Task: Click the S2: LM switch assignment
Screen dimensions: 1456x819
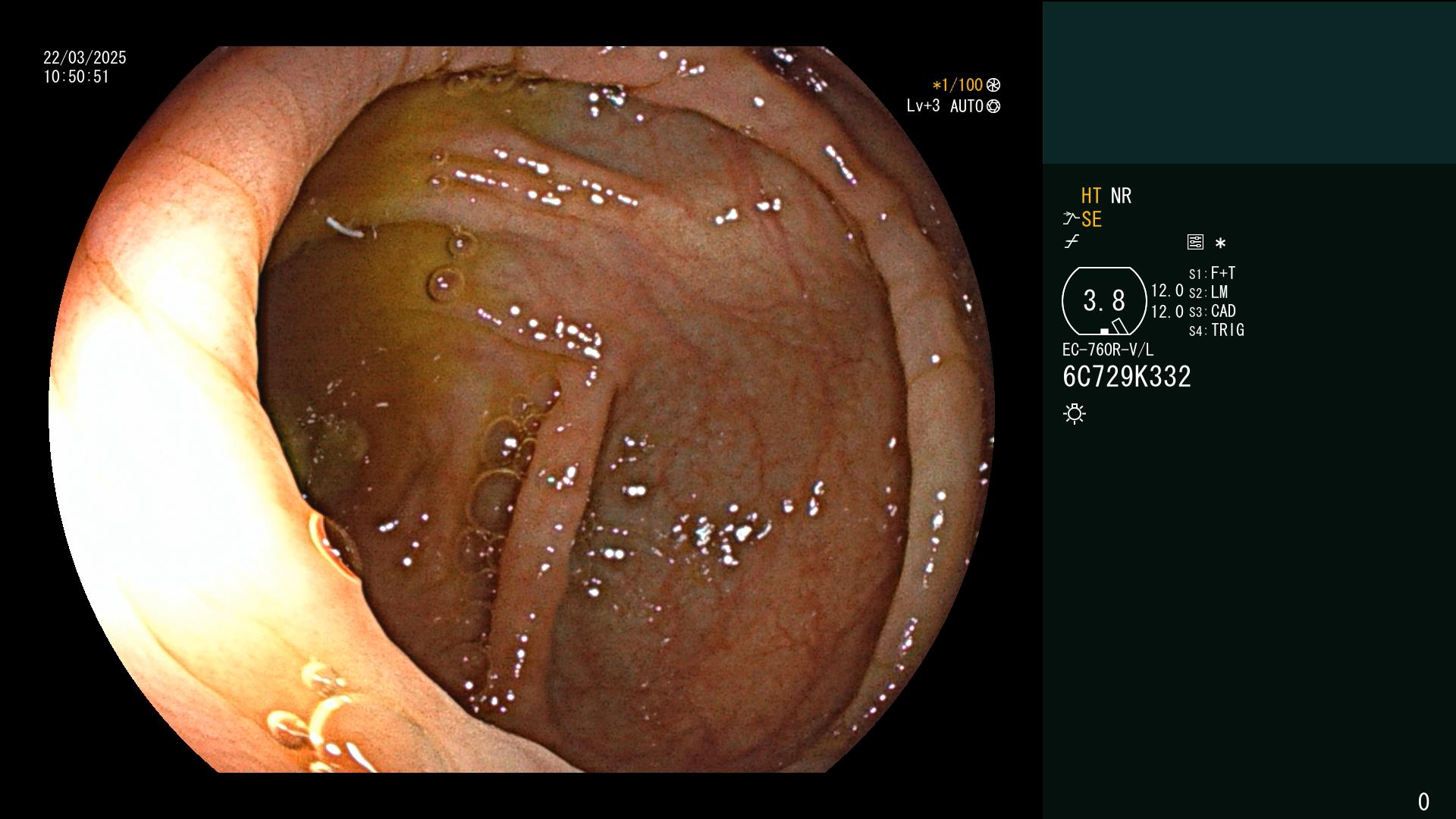Action: coord(1209,292)
